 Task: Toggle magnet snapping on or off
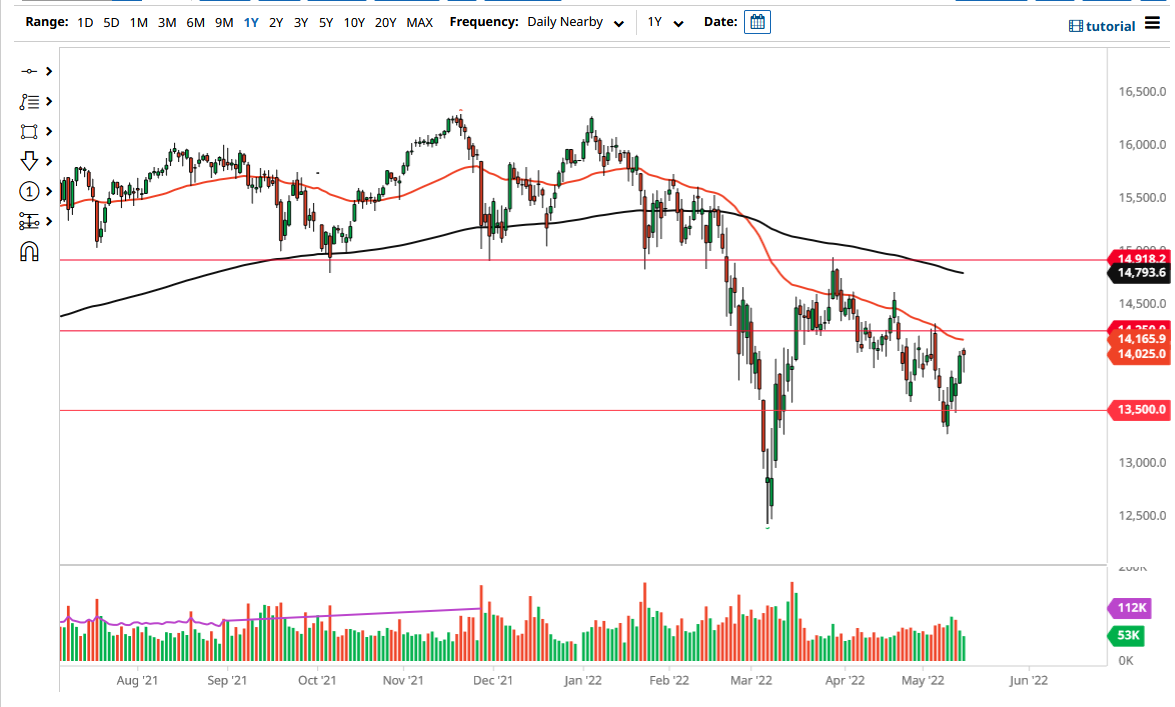[30, 251]
